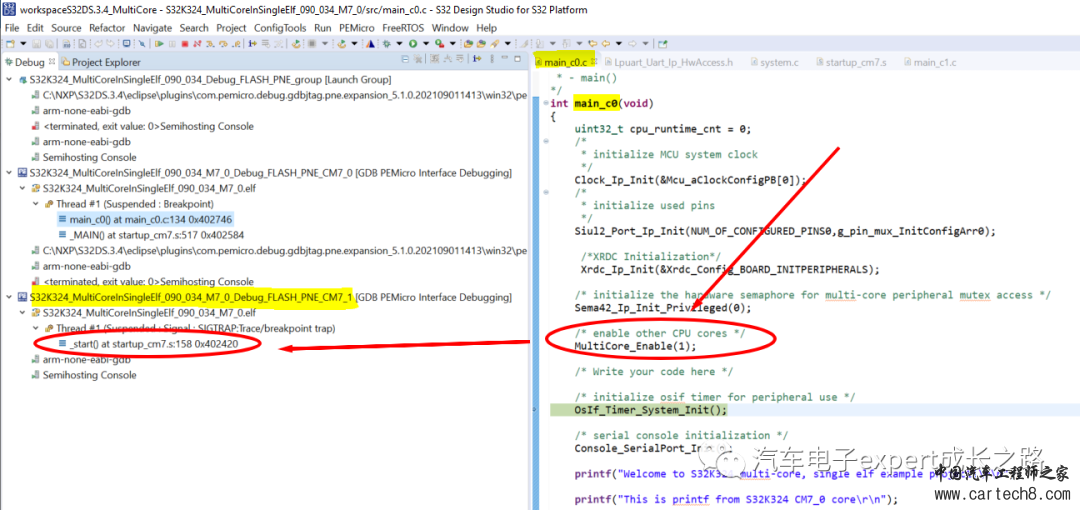
Task: Open the PEMicro menu
Action: pos(357,28)
